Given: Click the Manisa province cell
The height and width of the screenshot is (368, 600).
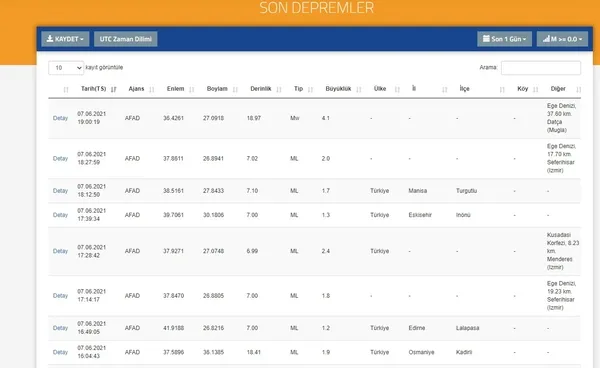Looking at the screenshot, I should click(417, 191).
